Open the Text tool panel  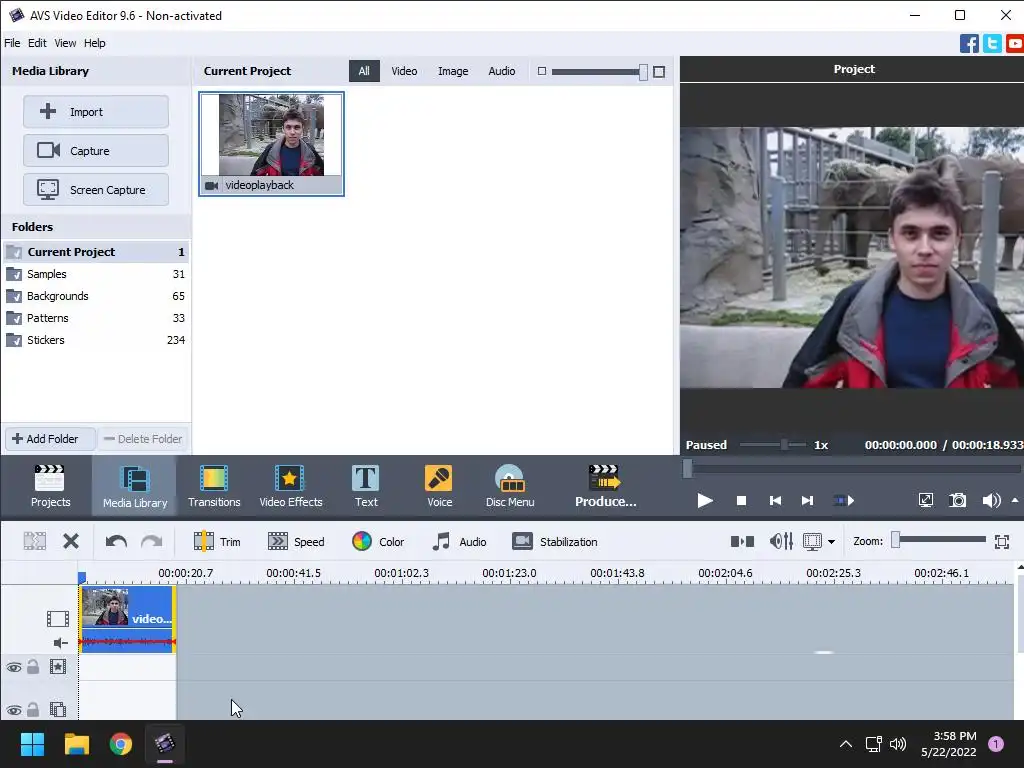[x=366, y=486]
